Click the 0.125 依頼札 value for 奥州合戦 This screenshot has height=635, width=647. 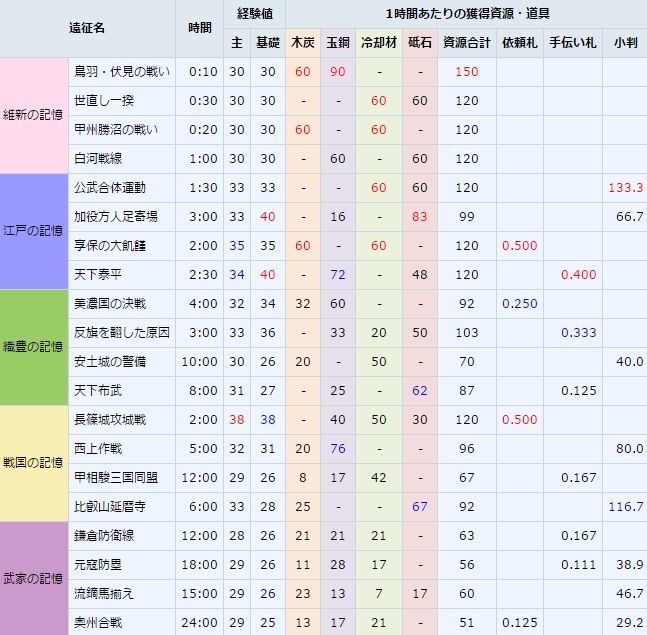coord(519,622)
